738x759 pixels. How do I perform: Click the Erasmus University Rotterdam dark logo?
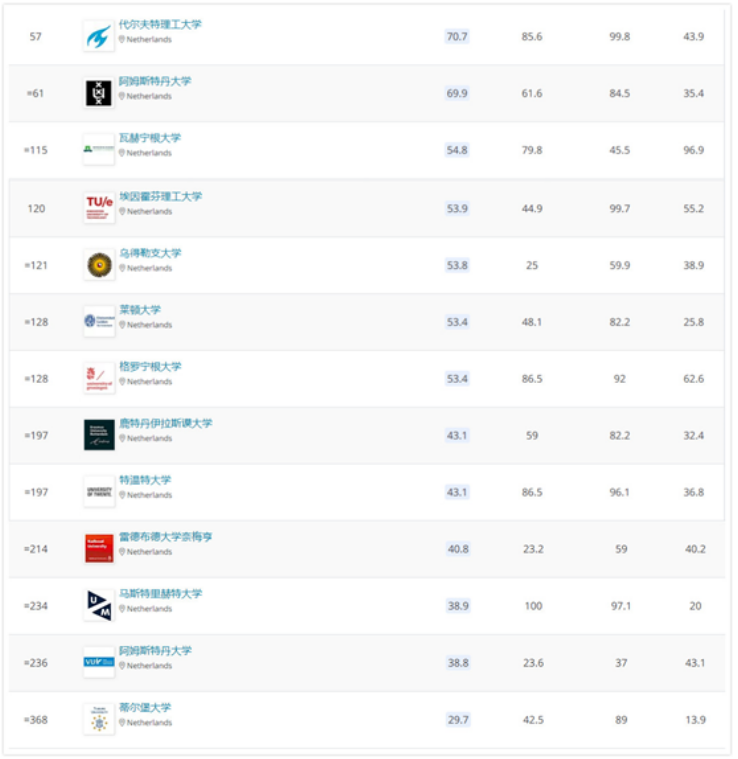click(98, 435)
